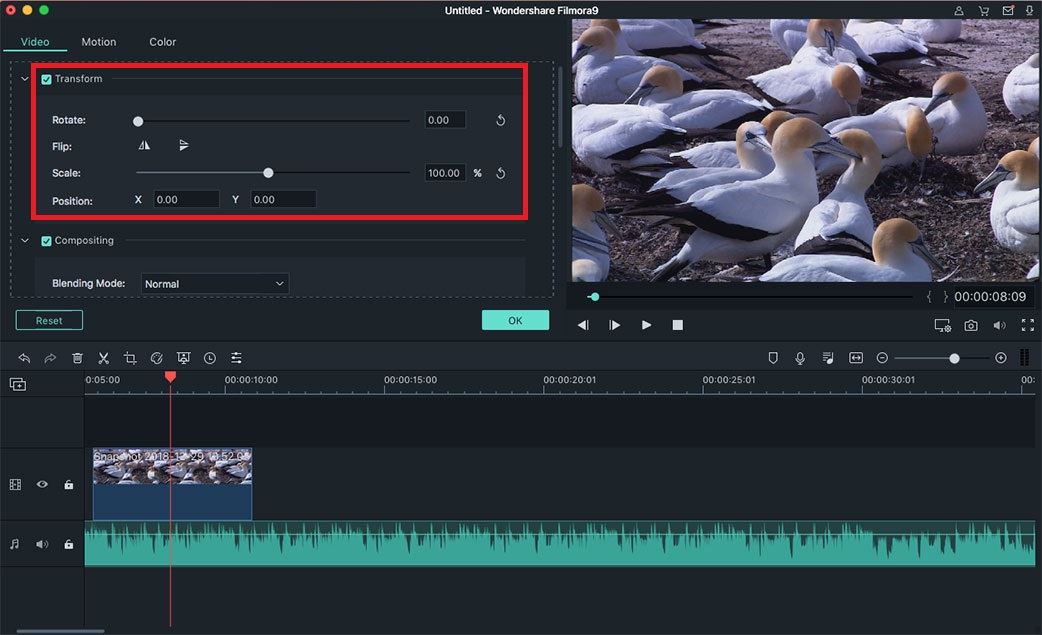1042x635 pixels.
Task: Click the Position Y field
Action: click(x=283, y=199)
